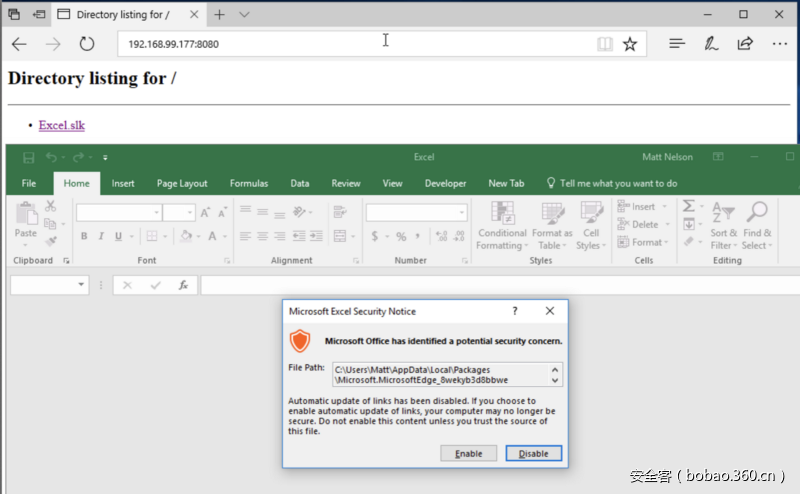Screen dimensions: 800x494
Task: Open the Name Box dropdown arrow
Action: pyautogui.click(x=81, y=285)
